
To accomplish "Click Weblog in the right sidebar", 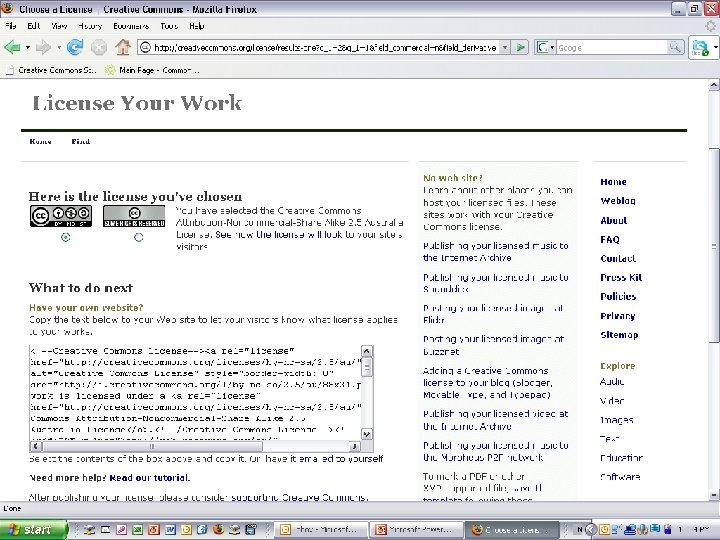I will pos(618,201).
